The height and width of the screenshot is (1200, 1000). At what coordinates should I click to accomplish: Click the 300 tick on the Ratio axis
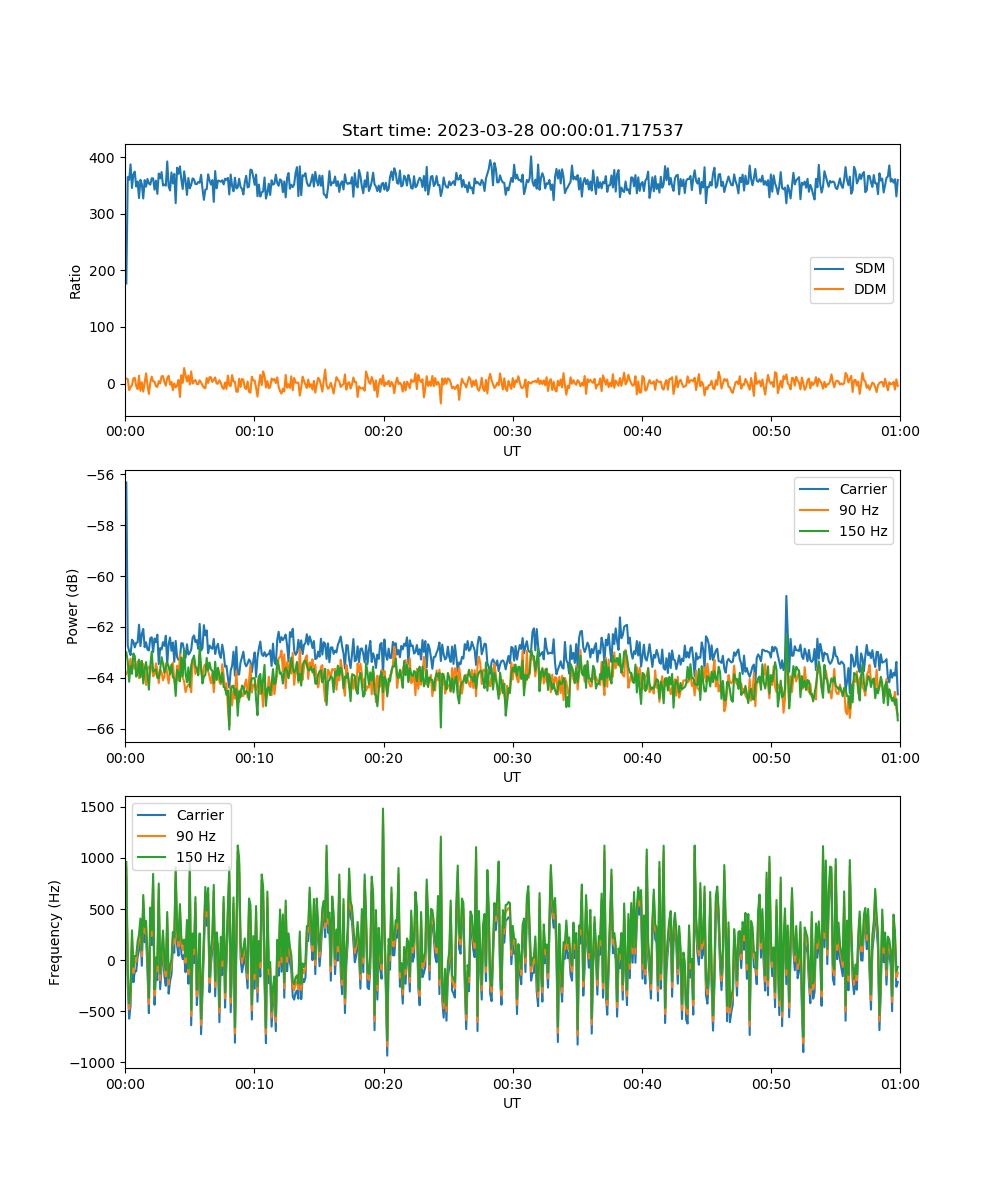pos(105,214)
